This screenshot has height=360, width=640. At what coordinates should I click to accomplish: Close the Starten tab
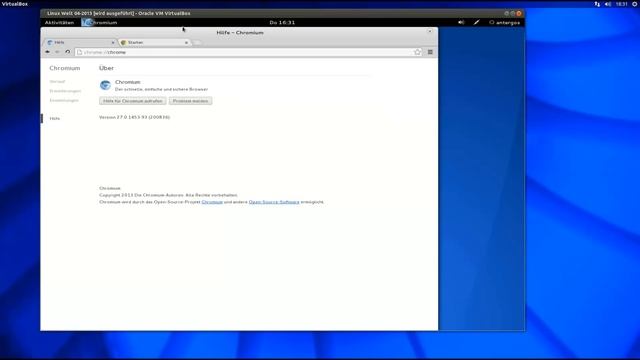click(x=187, y=42)
